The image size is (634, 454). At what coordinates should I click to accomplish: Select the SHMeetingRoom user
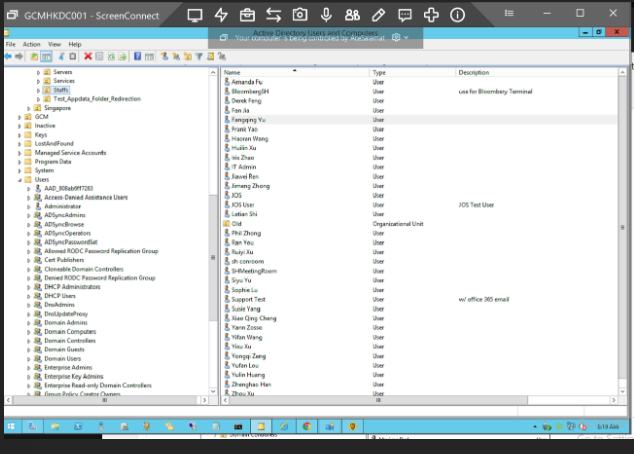coord(254,271)
